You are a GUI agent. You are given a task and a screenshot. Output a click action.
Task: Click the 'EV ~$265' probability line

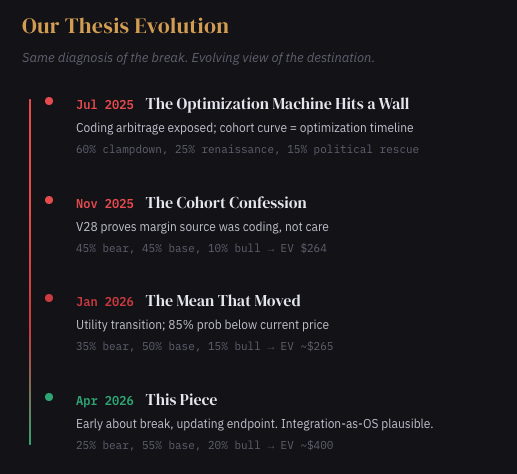(205, 346)
